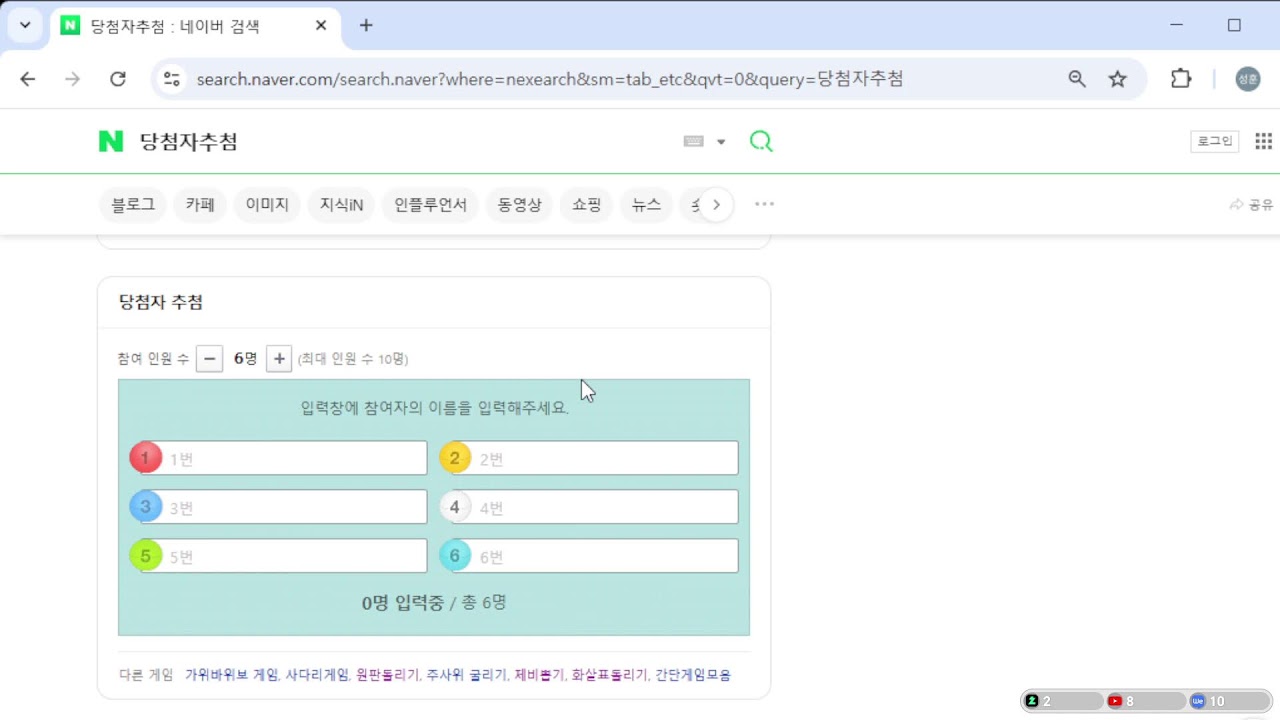
Task: Click the 당첨자추첨 search query box
Action: click(188, 142)
